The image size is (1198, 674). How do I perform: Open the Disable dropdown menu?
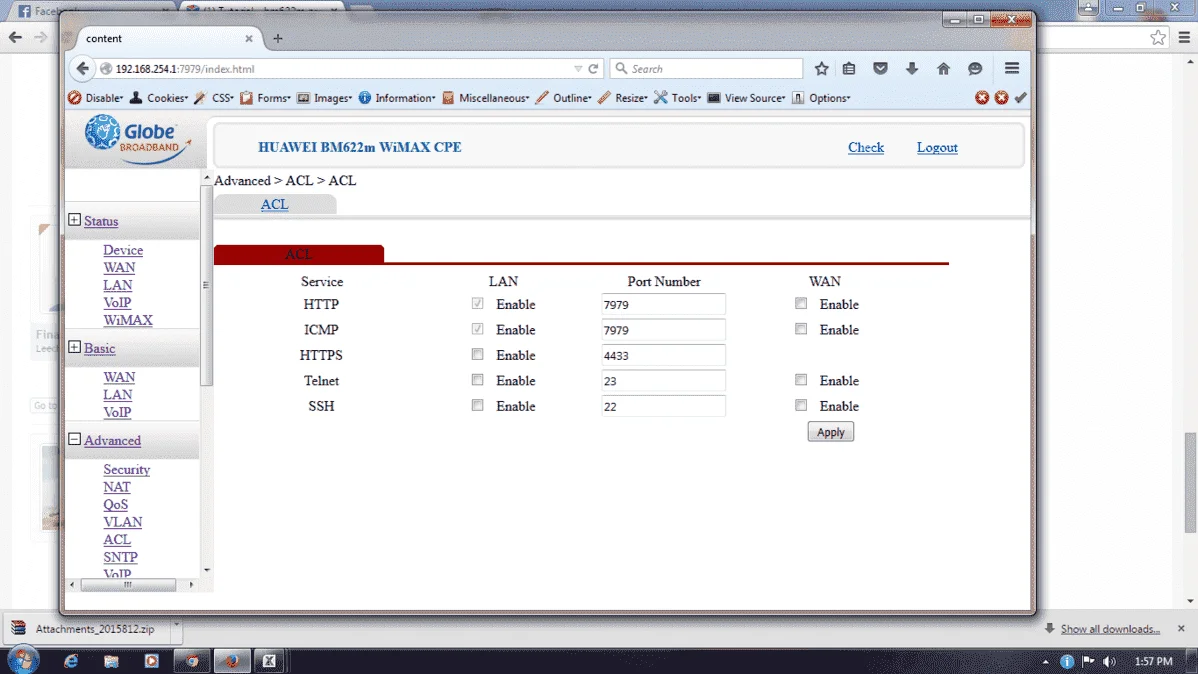point(96,98)
